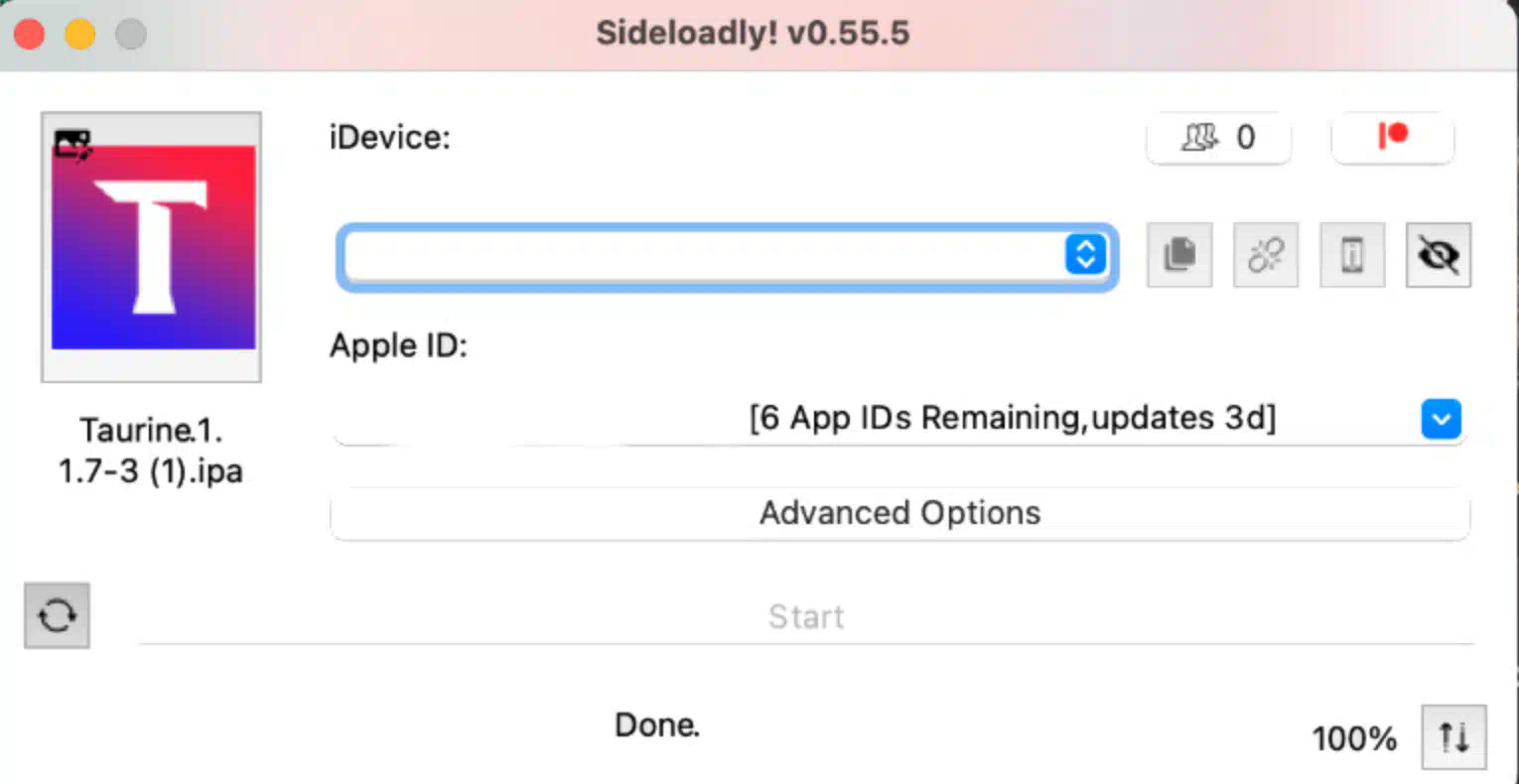Click the Taurine IPA app thumbnail
1519x784 pixels.
point(153,248)
